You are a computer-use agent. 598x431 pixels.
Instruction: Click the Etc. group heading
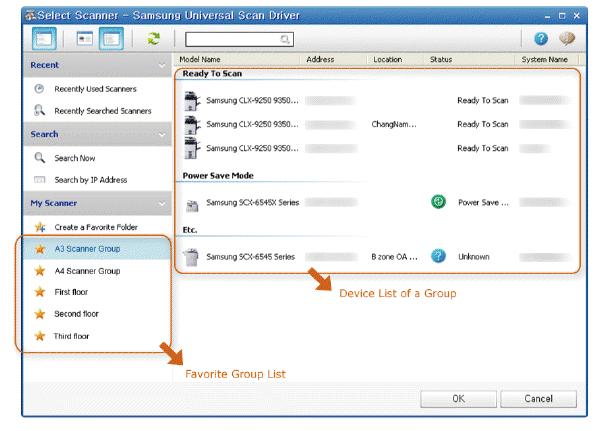190,230
